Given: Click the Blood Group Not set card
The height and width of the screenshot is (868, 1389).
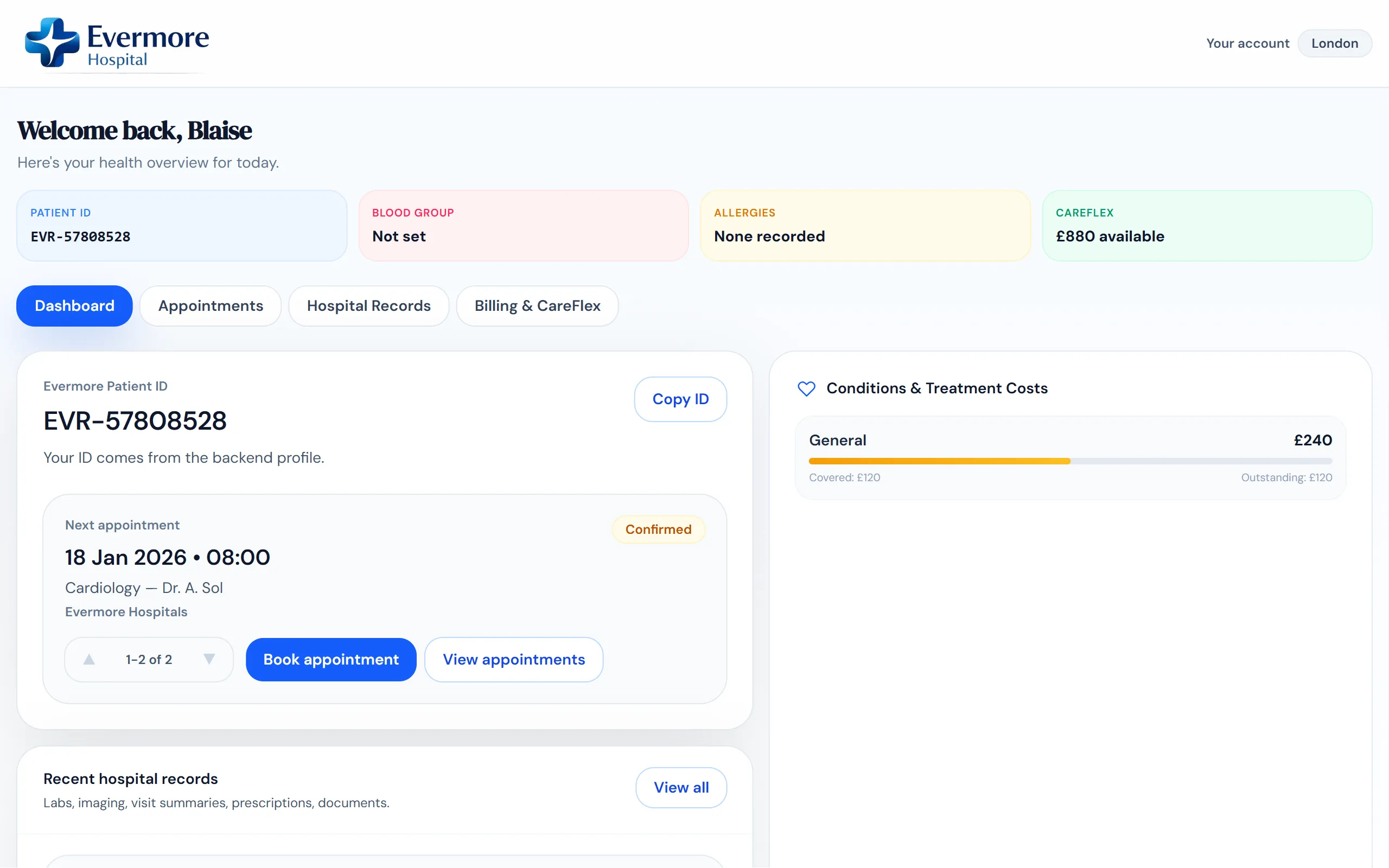Looking at the screenshot, I should [x=524, y=226].
